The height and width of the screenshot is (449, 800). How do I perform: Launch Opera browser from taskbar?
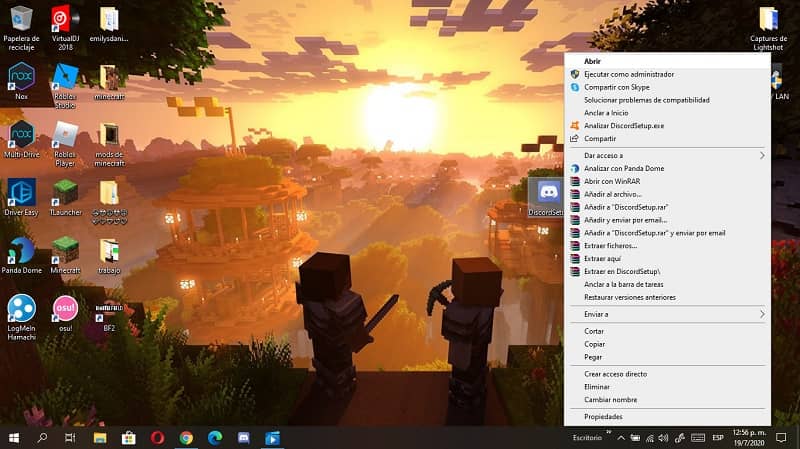tap(157, 438)
